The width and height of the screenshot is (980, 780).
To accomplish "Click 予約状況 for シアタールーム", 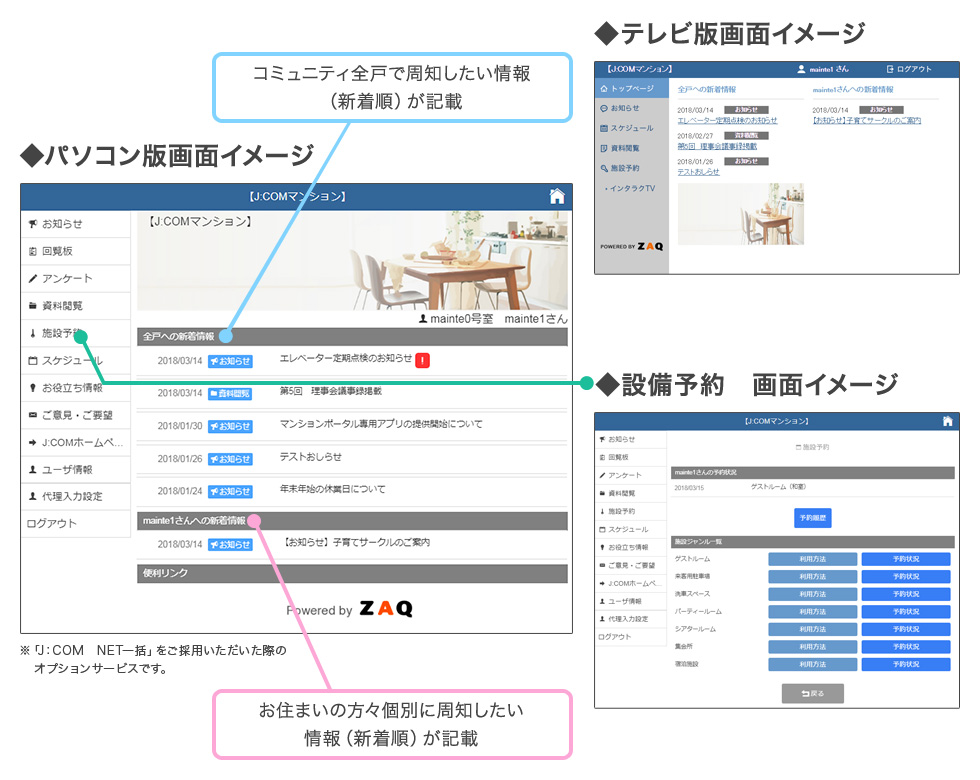I will click(906, 629).
